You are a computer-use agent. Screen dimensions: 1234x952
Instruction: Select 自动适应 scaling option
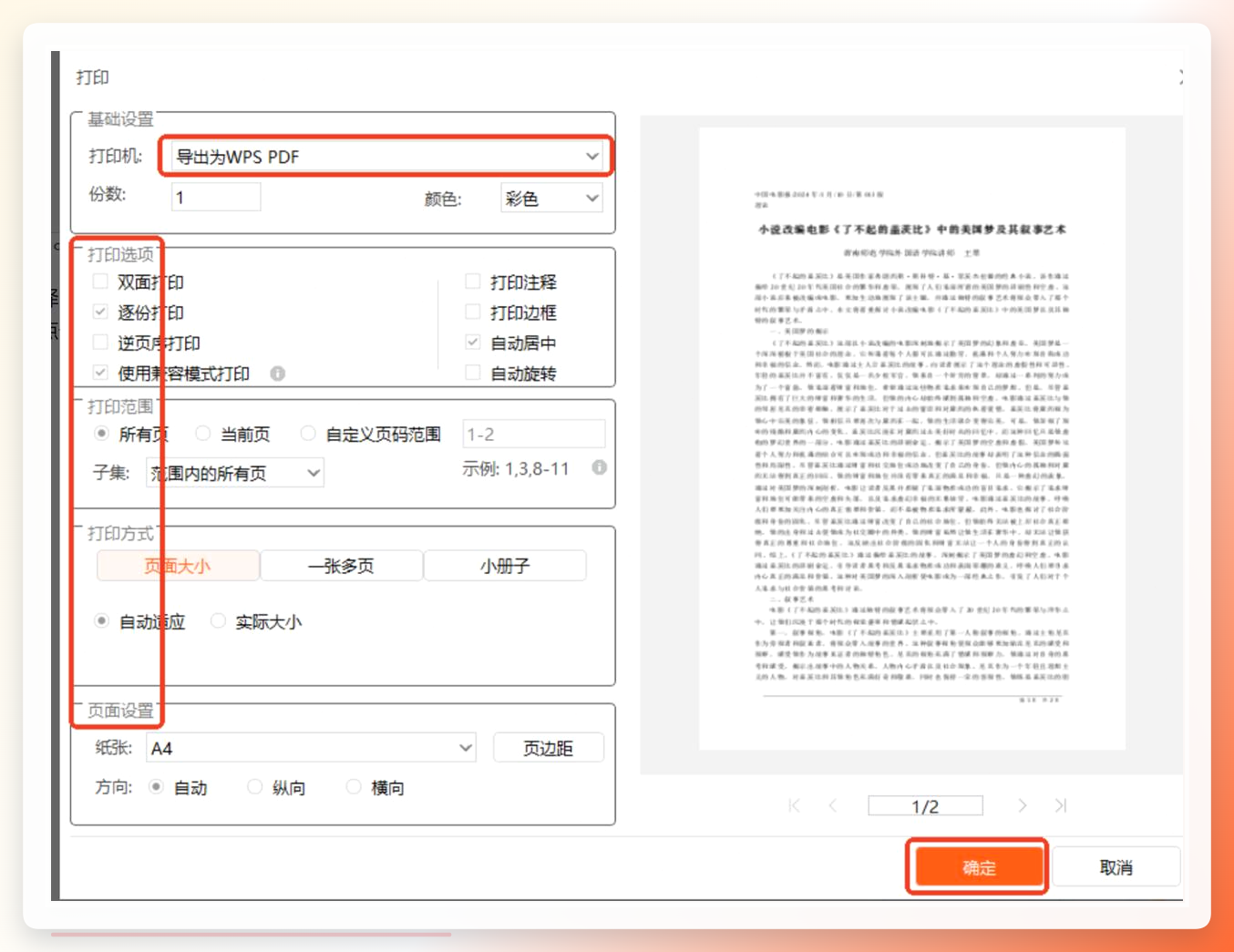coord(101,621)
